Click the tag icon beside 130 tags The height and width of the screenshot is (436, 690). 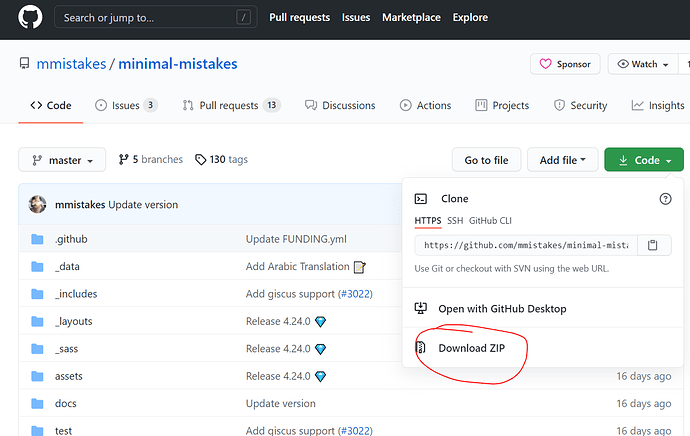pos(200,159)
